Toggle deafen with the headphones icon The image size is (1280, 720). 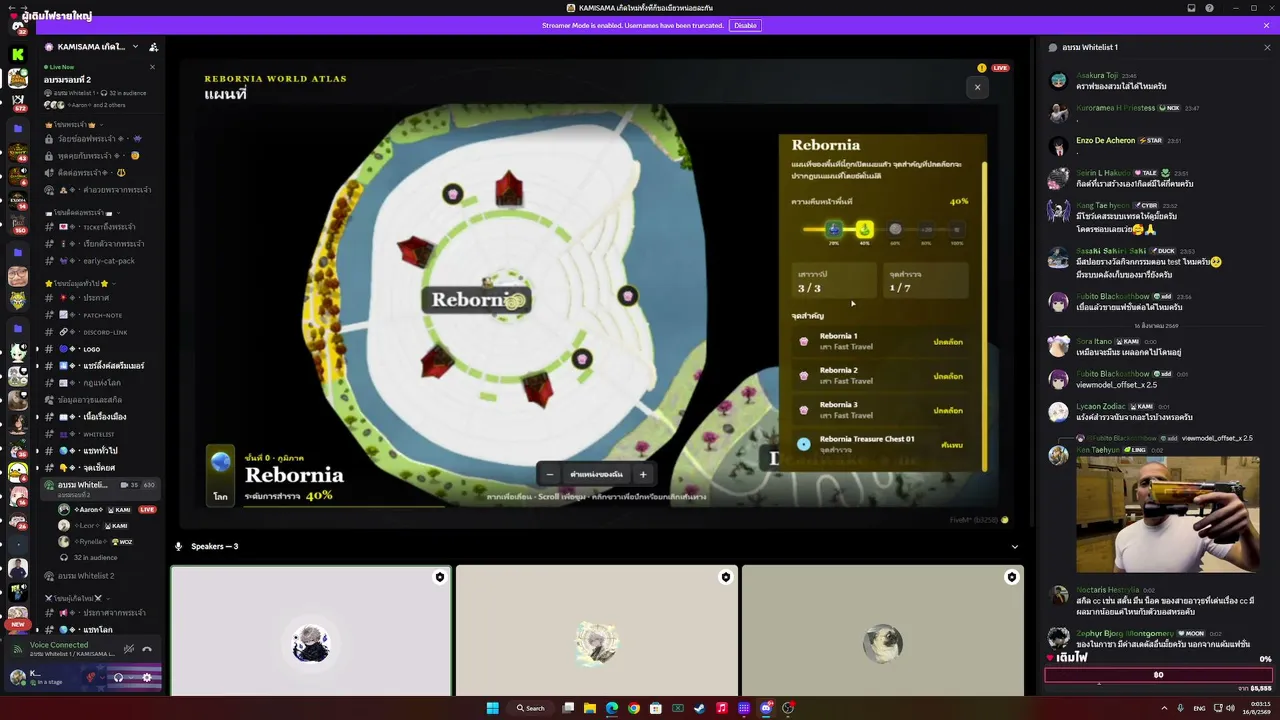click(x=118, y=677)
